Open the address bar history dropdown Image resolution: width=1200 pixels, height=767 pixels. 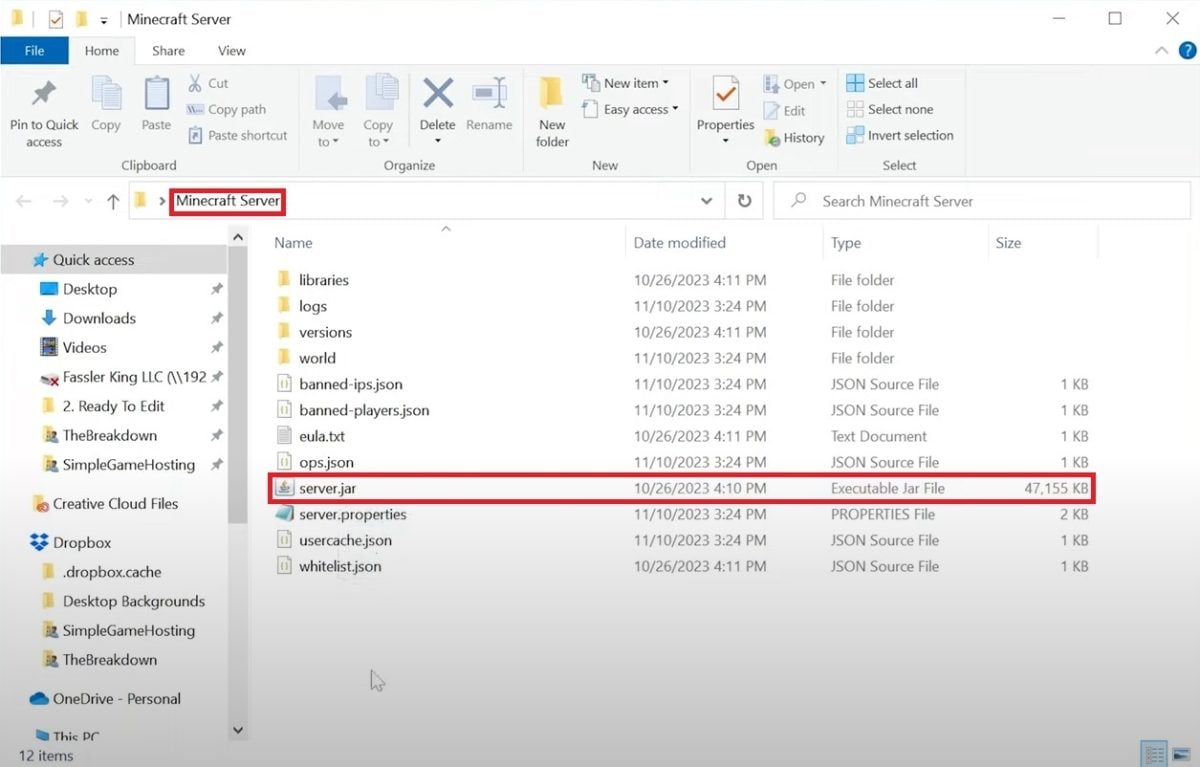[706, 201]
